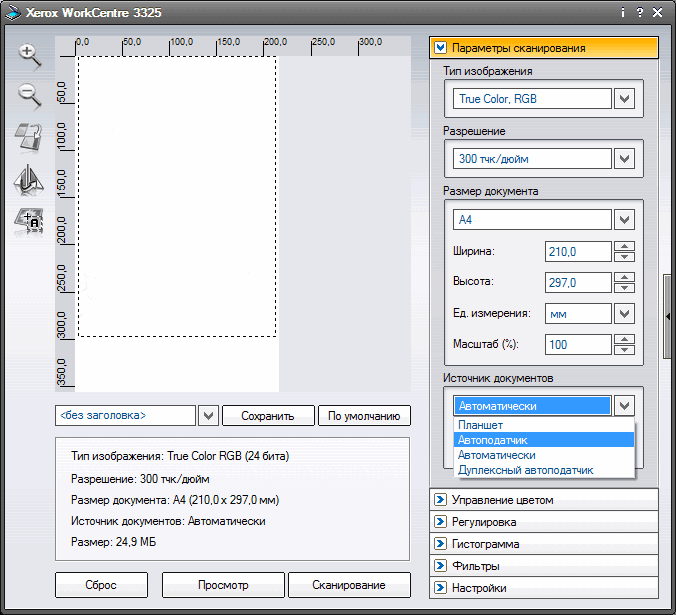Open the Размер документа A4 dropdown arrow
Viewport: 676px width, 615px height.
(624, 220)
